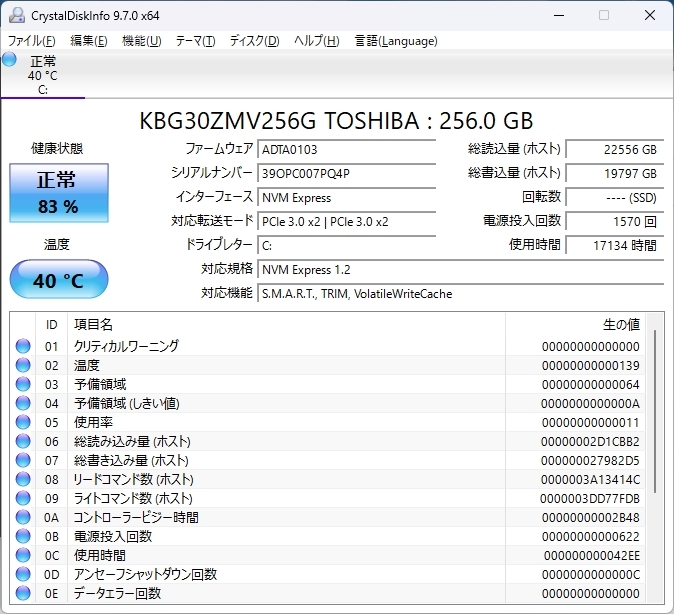674x614 pixels.
Task: Click status icon for ID 05 使用率 row
Action: tap(23, 422)
